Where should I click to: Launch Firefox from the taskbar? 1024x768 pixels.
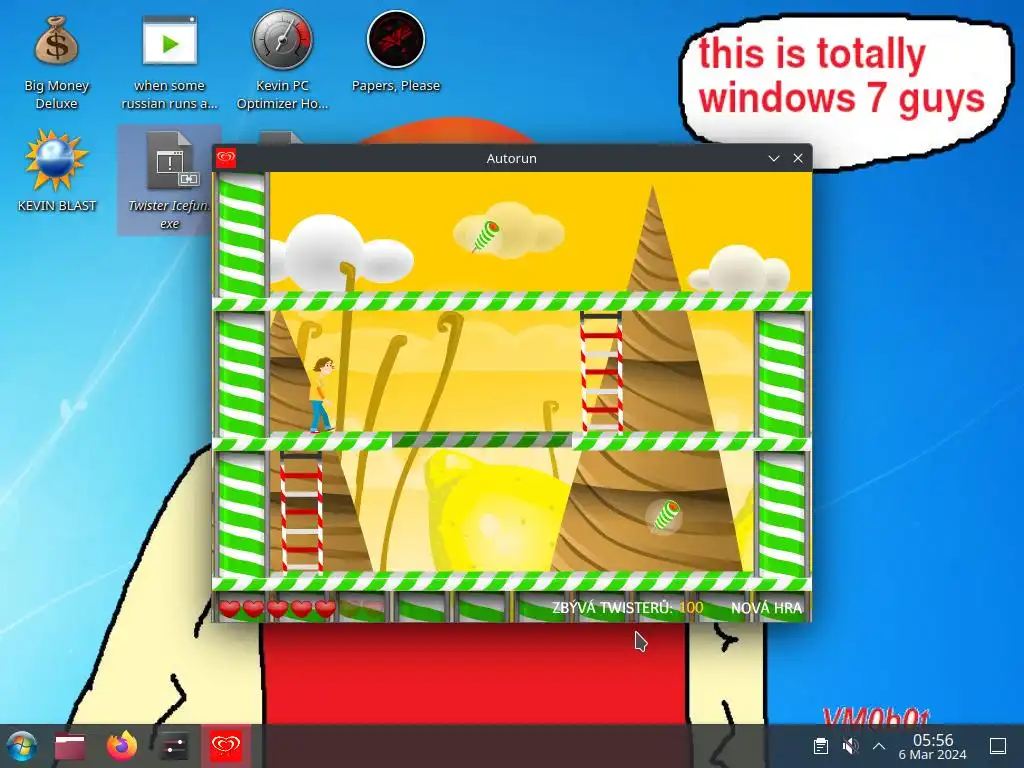121,746
